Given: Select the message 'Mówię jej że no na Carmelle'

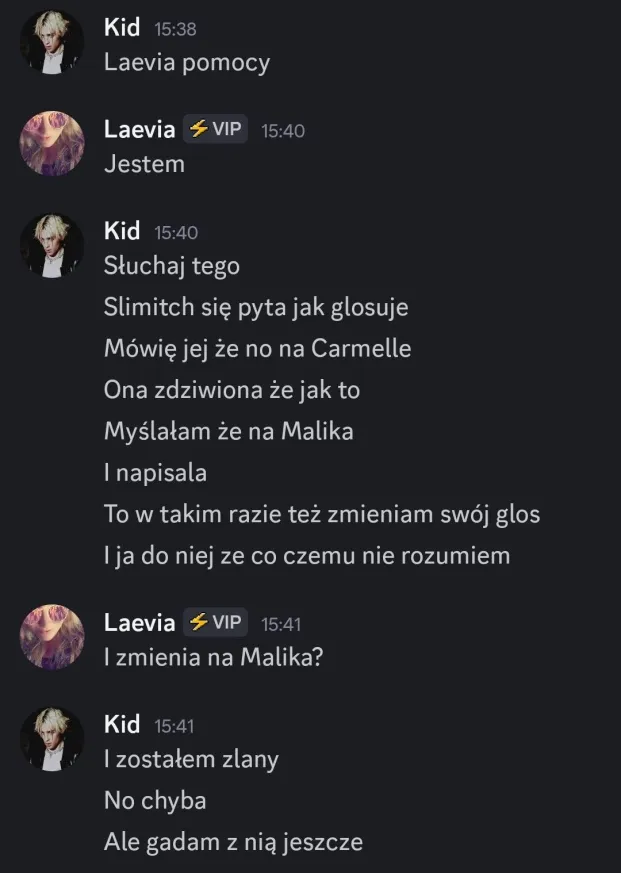Looking at the screenshot, I should (257, 349).
